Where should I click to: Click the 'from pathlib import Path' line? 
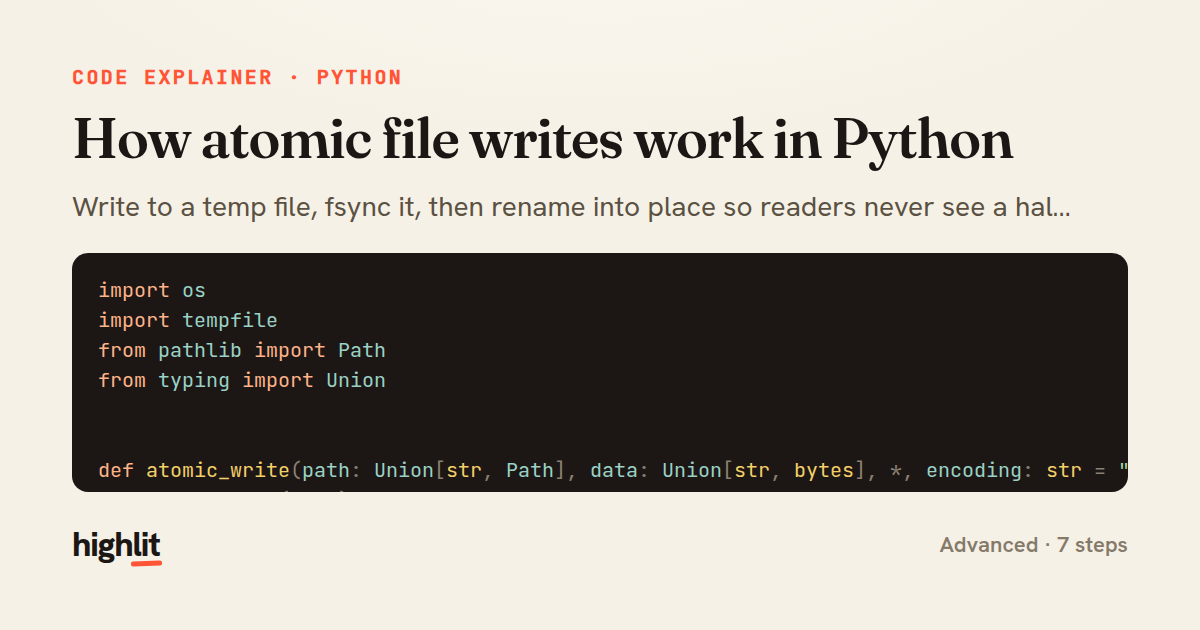point(242,350)
